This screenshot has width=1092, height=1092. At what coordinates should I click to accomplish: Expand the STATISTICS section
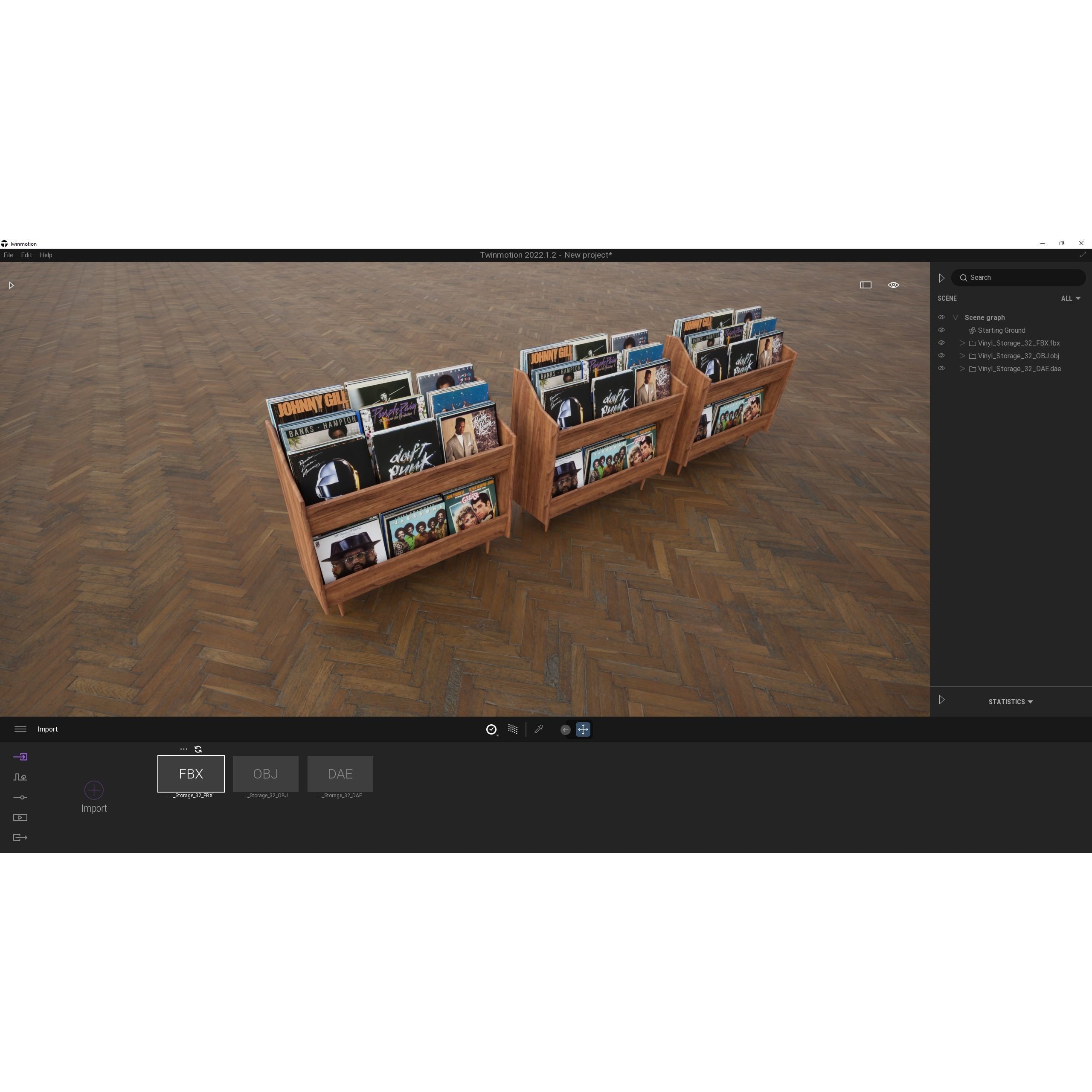pyautogui.click(x=1010, y=701)
